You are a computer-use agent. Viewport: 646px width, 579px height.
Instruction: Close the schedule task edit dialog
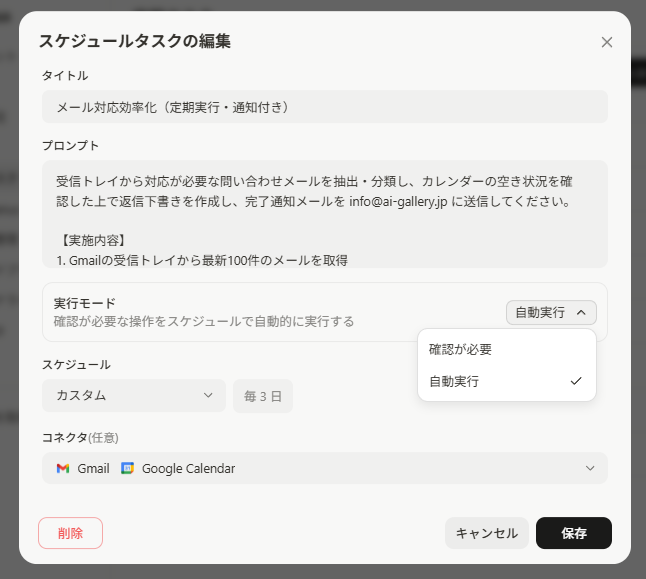606,42
